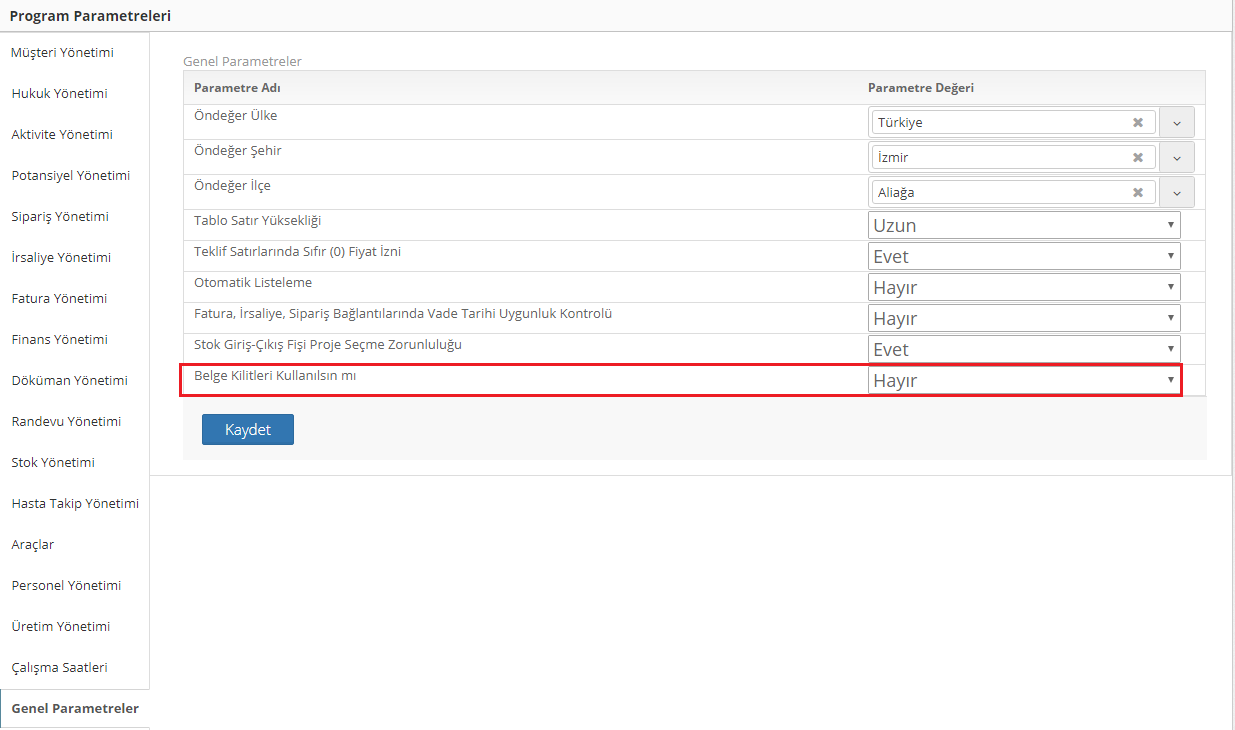This screenshot has width=1235, height=730.
Task: Open the Proje Seçme Zorunluluğu dropdown
Action: coord(1023,349)
